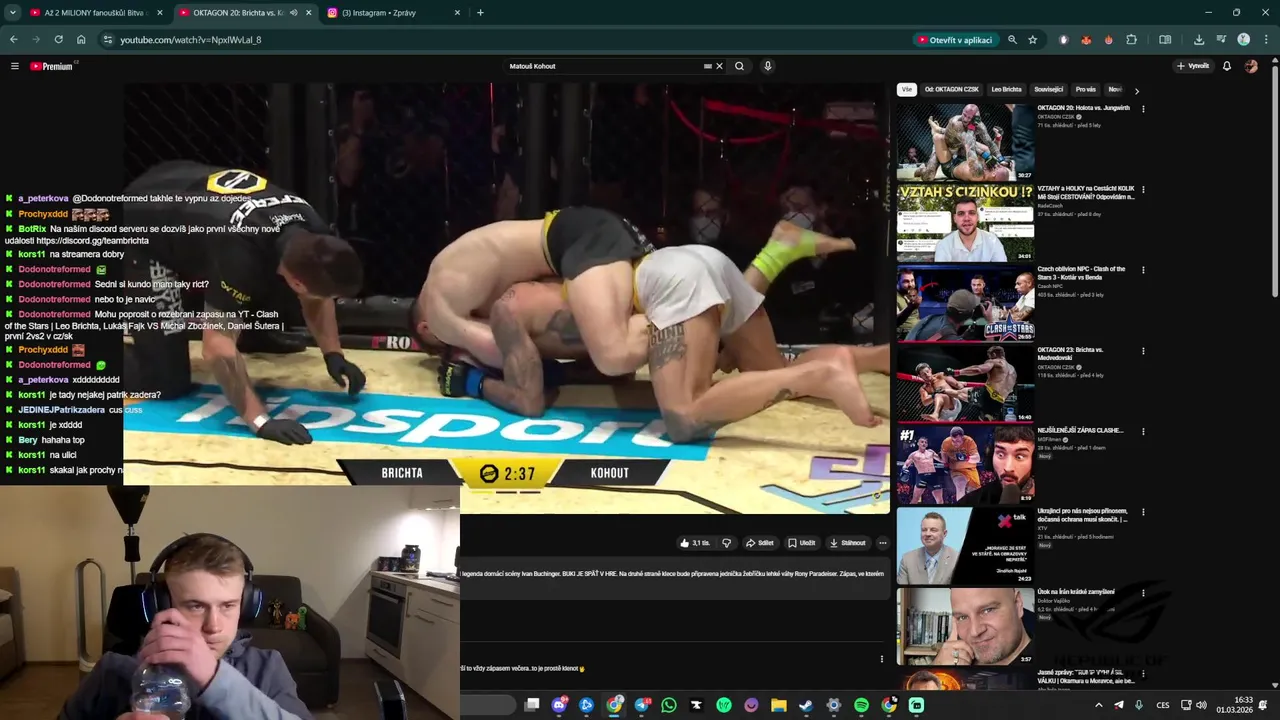Click Stáhnout download button
1280x720 pixels.
click(x=847, y=543)
